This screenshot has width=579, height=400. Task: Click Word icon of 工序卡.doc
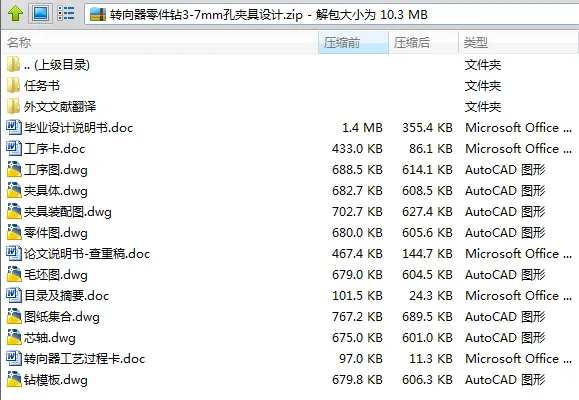pos(14,148)
